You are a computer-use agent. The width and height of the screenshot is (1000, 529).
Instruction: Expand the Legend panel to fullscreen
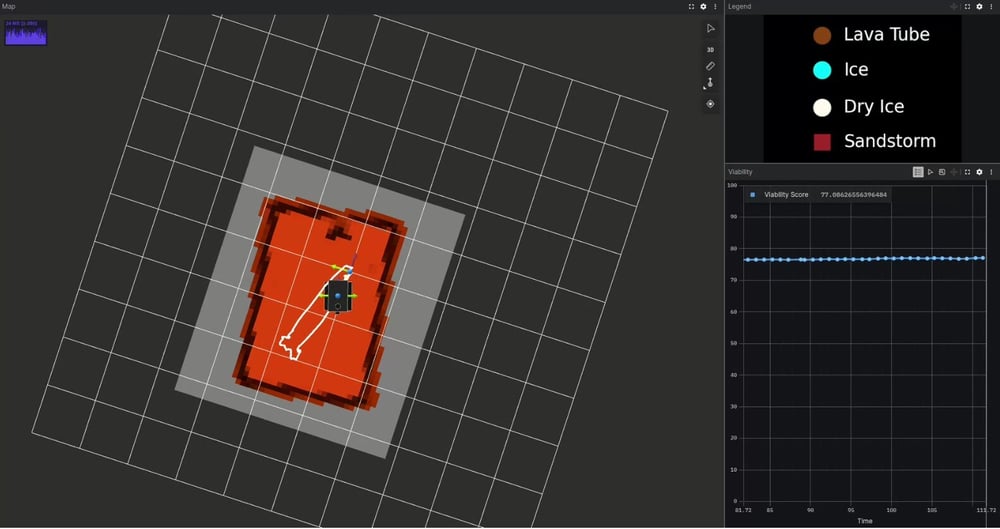[x=967, y=6]
